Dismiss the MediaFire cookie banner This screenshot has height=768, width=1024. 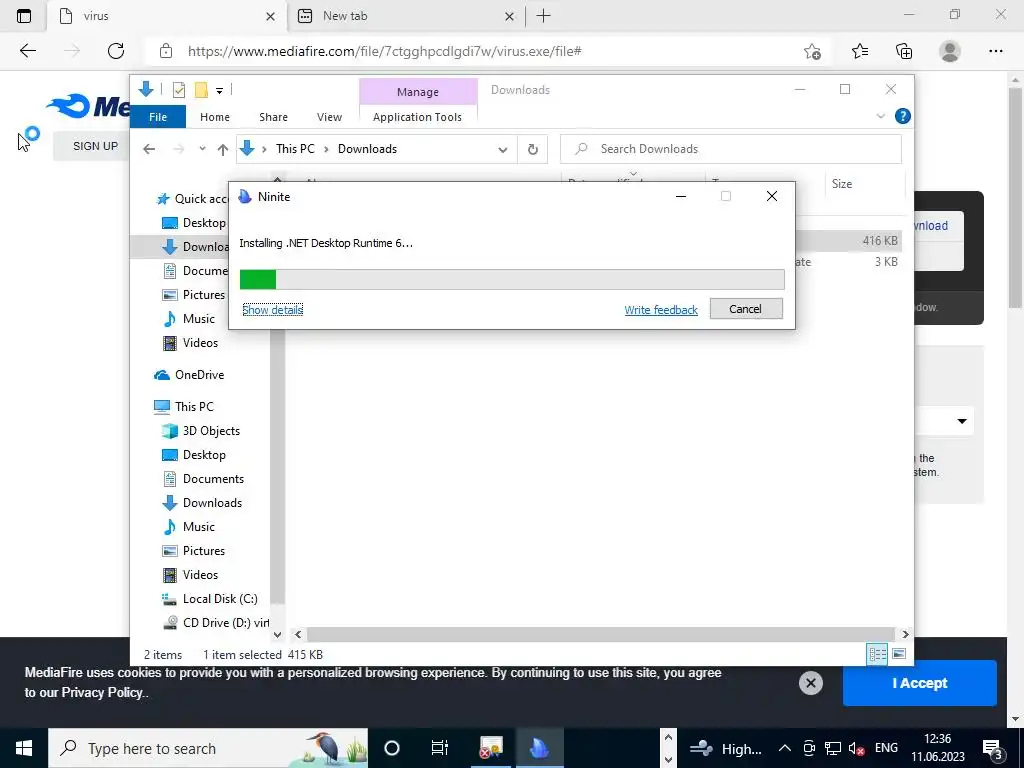tap(810, 683)
